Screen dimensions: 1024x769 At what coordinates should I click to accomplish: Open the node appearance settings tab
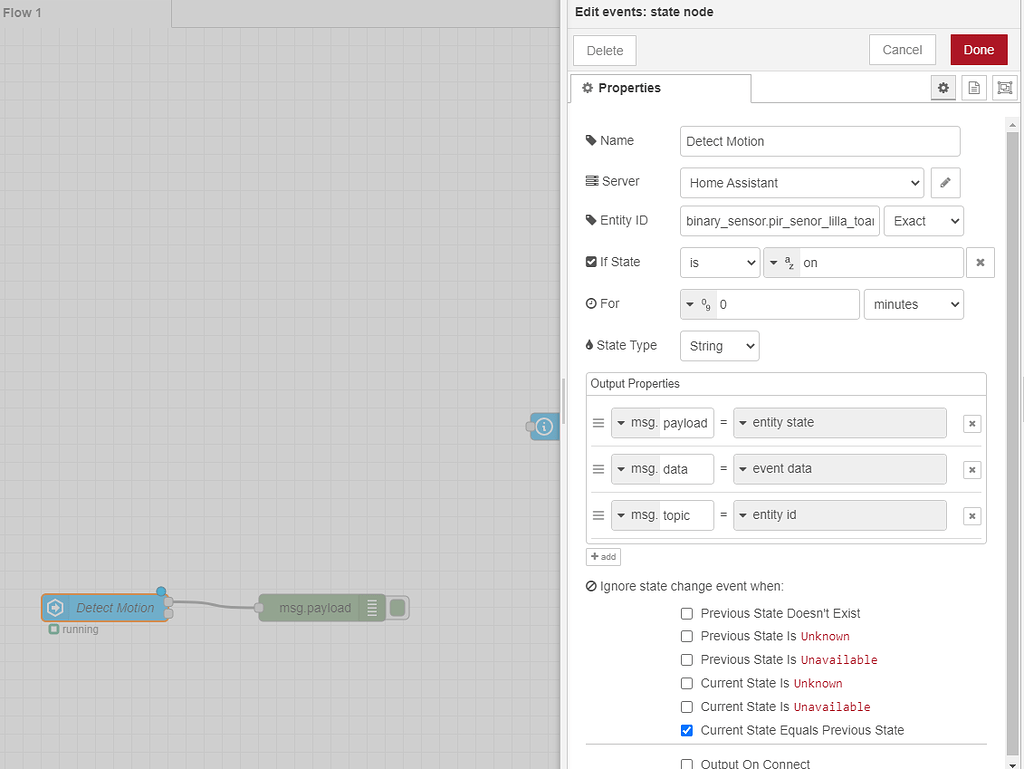[x=1005, y=87]
